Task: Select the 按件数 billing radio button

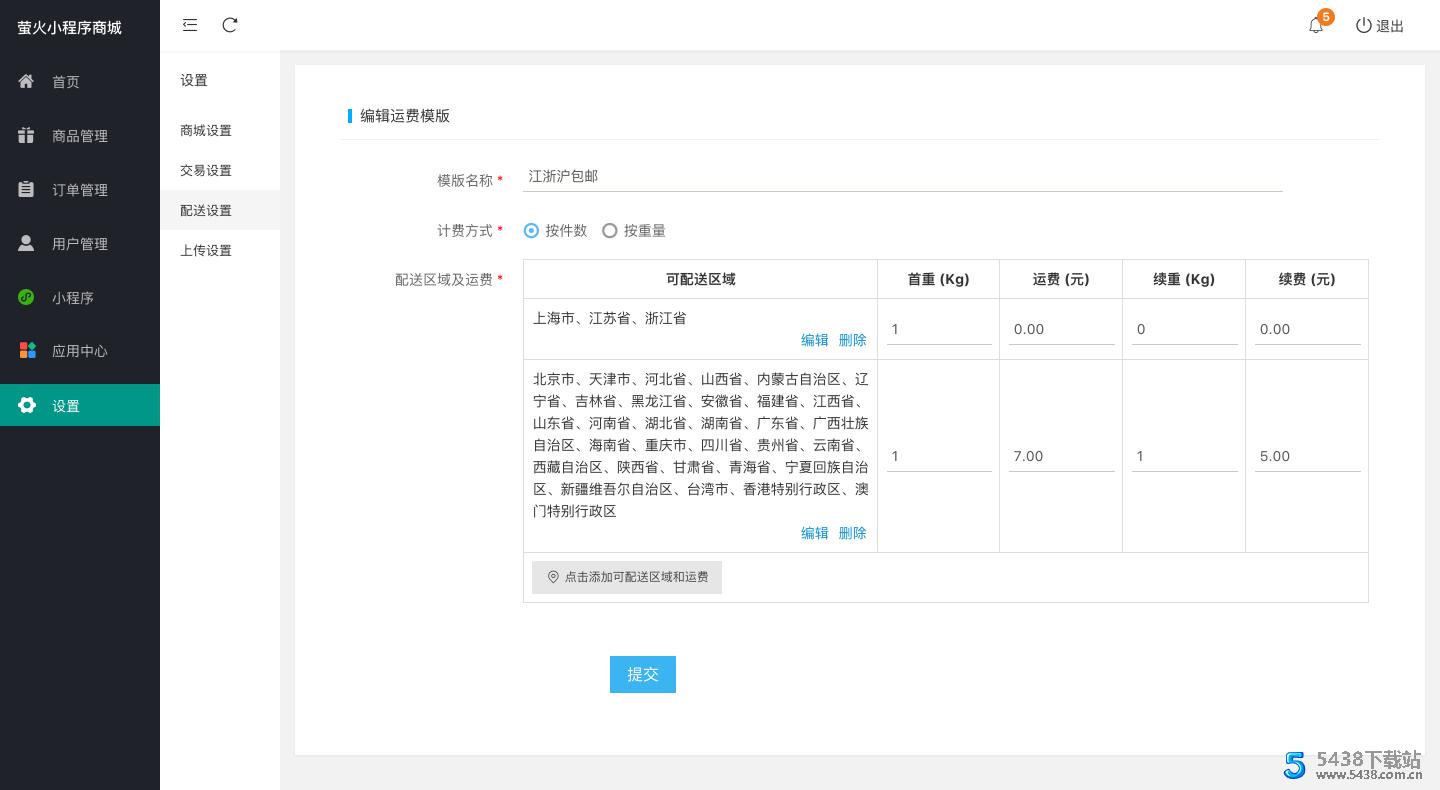Action: click(x=531, y=231)
